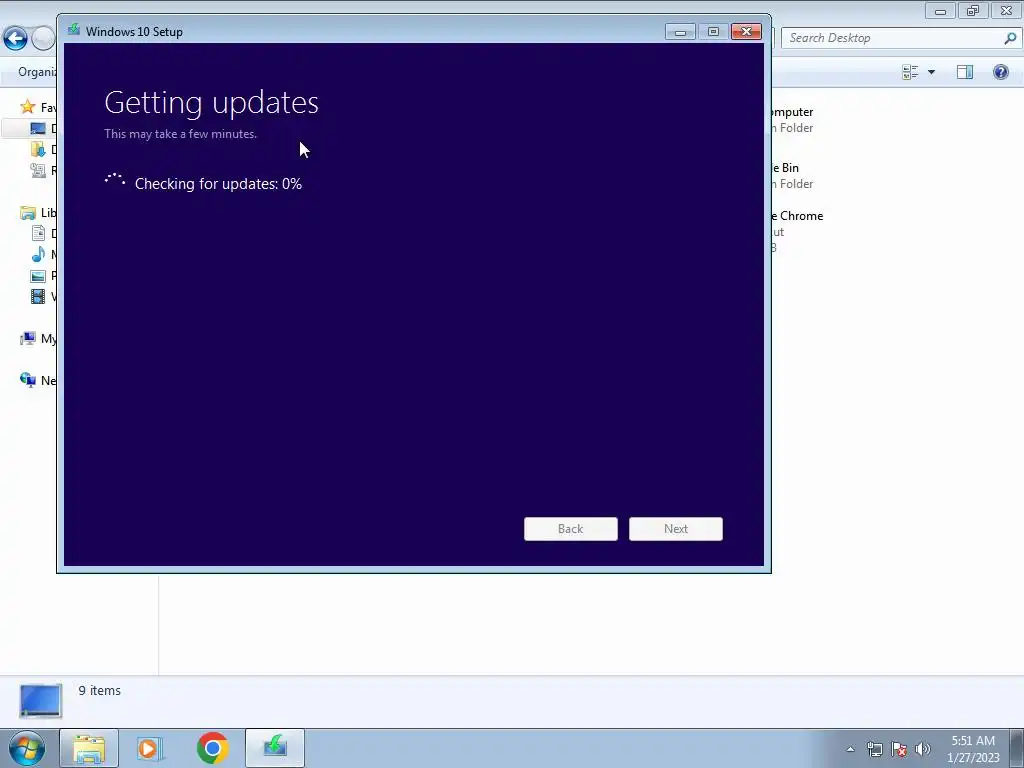Open Google Chrome from the taskbar
The height and width of the screenshot is (768, 1024).
coord(212,748)
